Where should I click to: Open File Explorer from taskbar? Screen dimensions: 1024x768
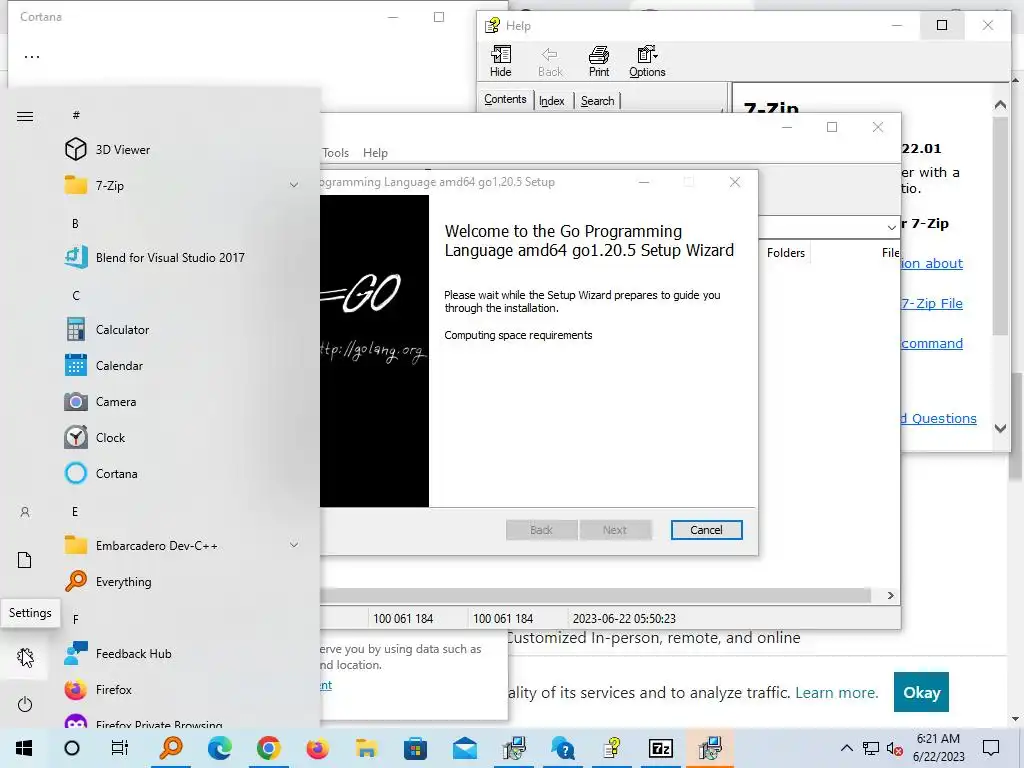[x=366, y=748]
